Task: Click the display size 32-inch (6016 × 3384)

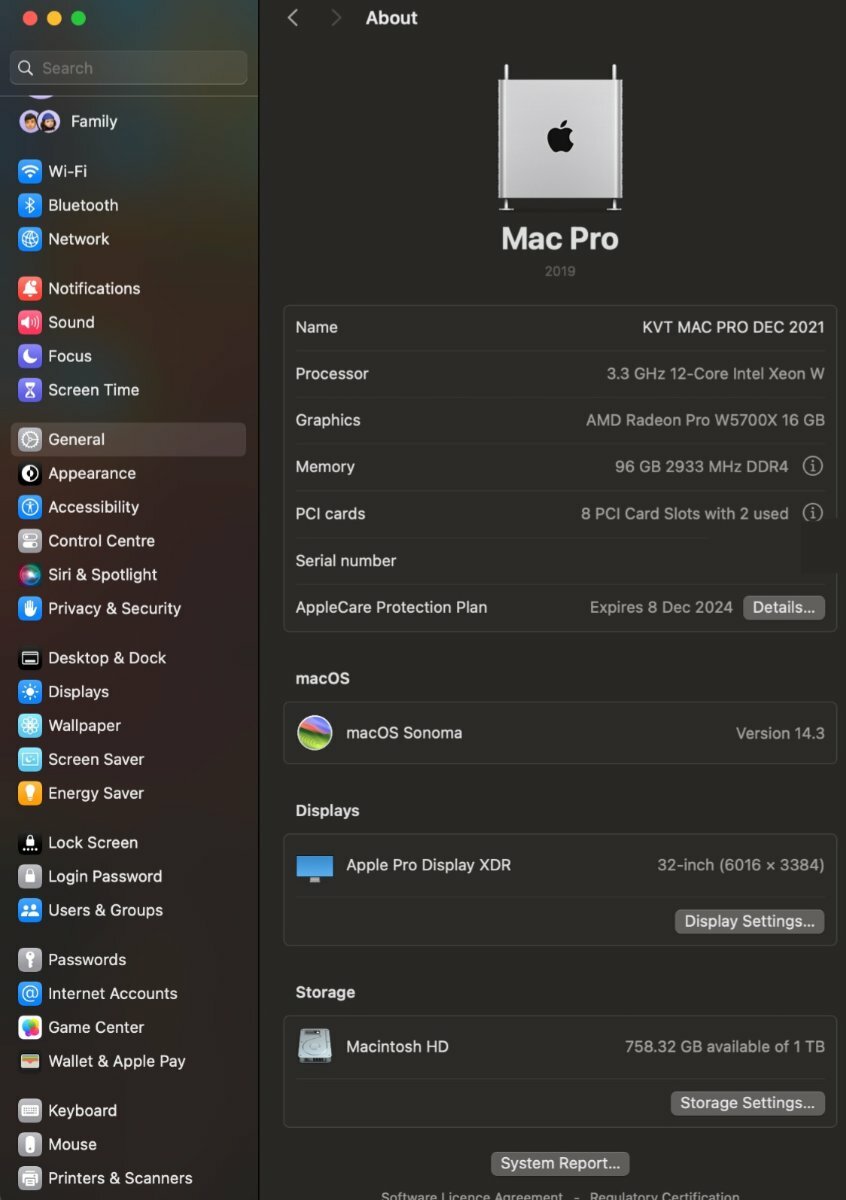Action: (741, 865)
